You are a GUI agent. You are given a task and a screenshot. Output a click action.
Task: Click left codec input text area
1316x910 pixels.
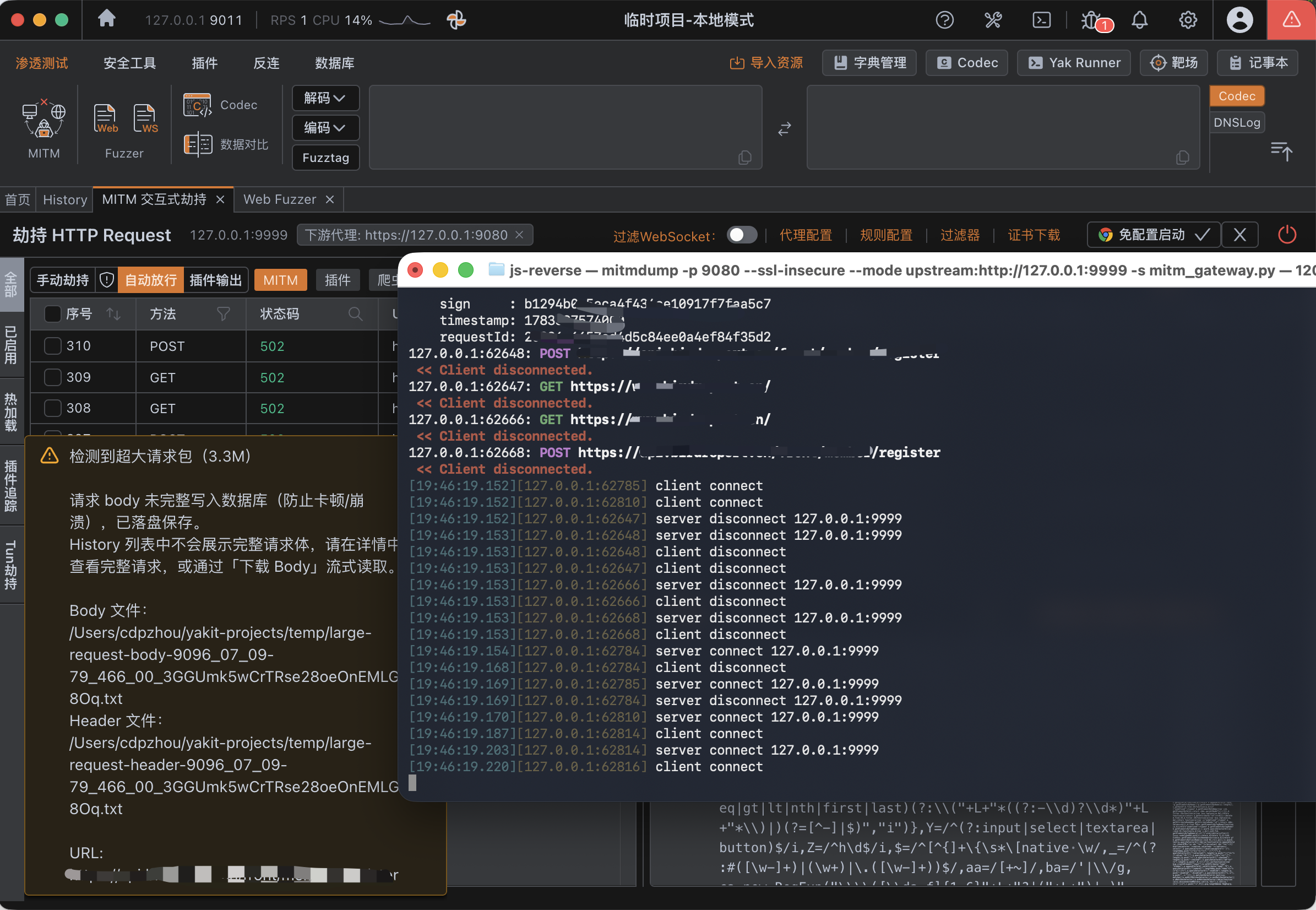pos(565,127)
